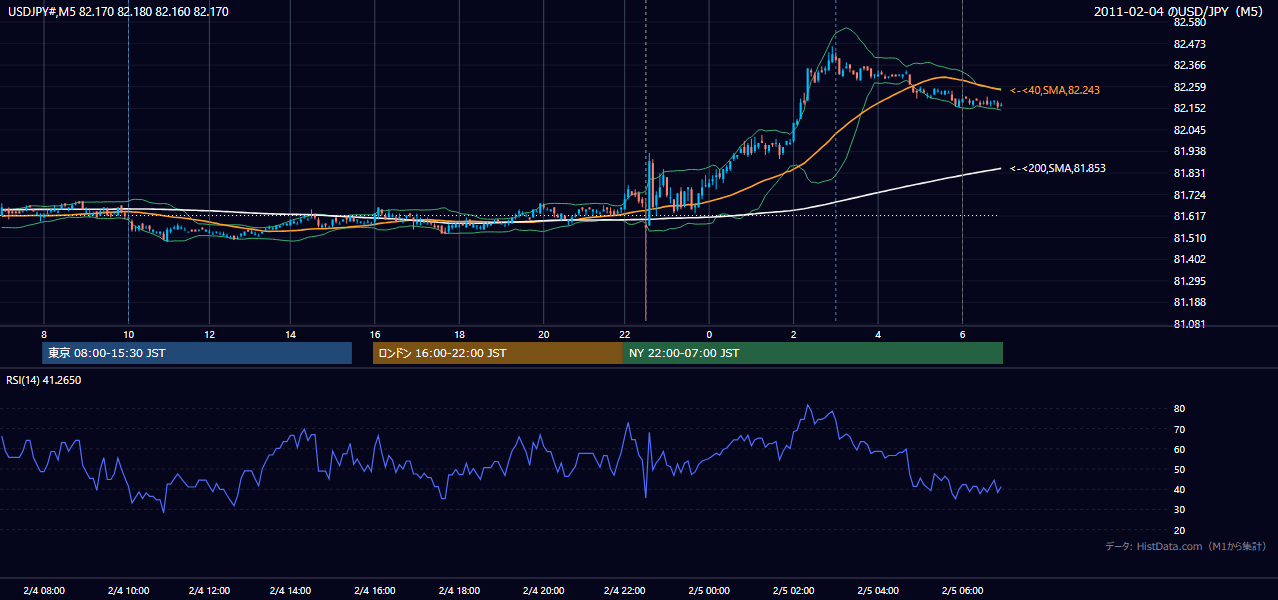Click the 2/4 22:00 date axis label
Image resolution: width=1278 pixels, height=600 pixels.
625,591
